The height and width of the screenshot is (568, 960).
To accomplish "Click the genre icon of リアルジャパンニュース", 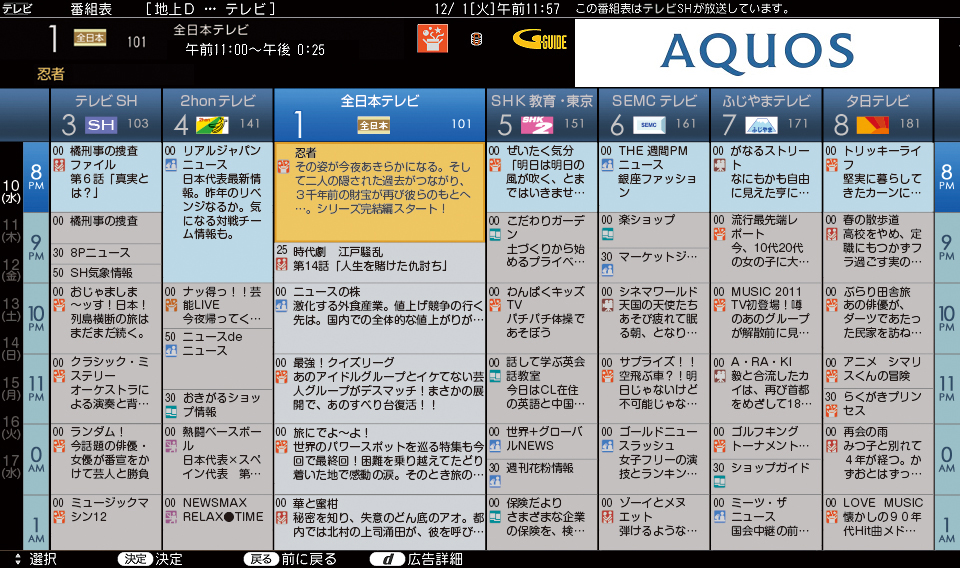I will (171, 165).
